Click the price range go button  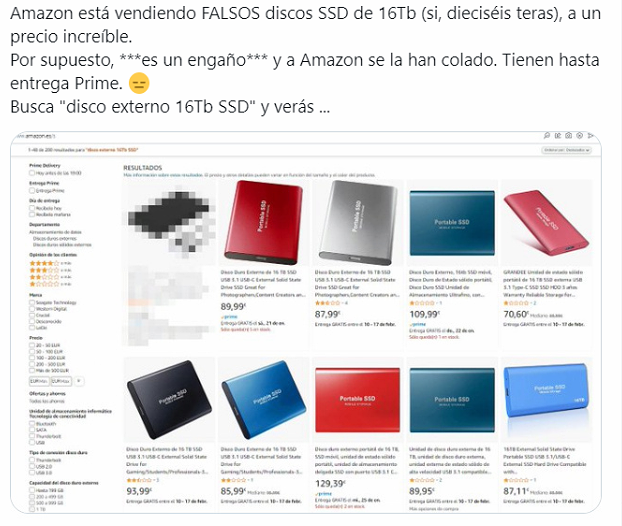[79, 381]
